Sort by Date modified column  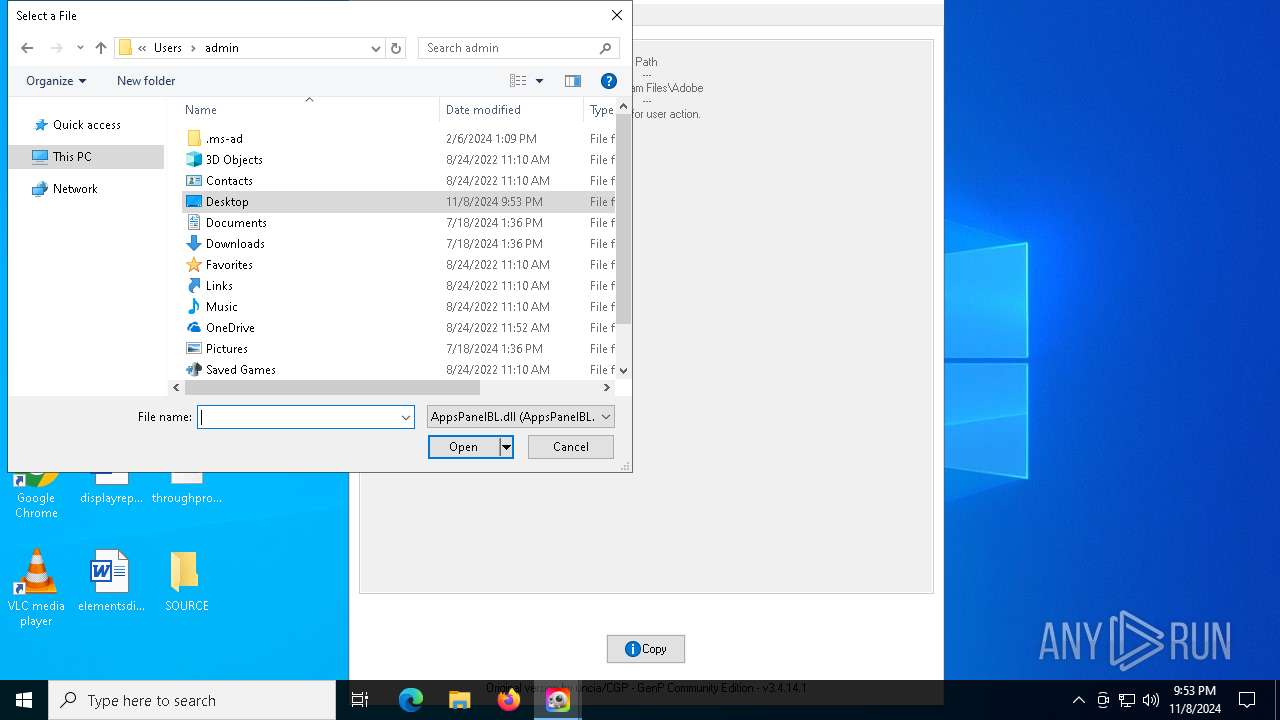pyautogui.click(x=483, y=110)
